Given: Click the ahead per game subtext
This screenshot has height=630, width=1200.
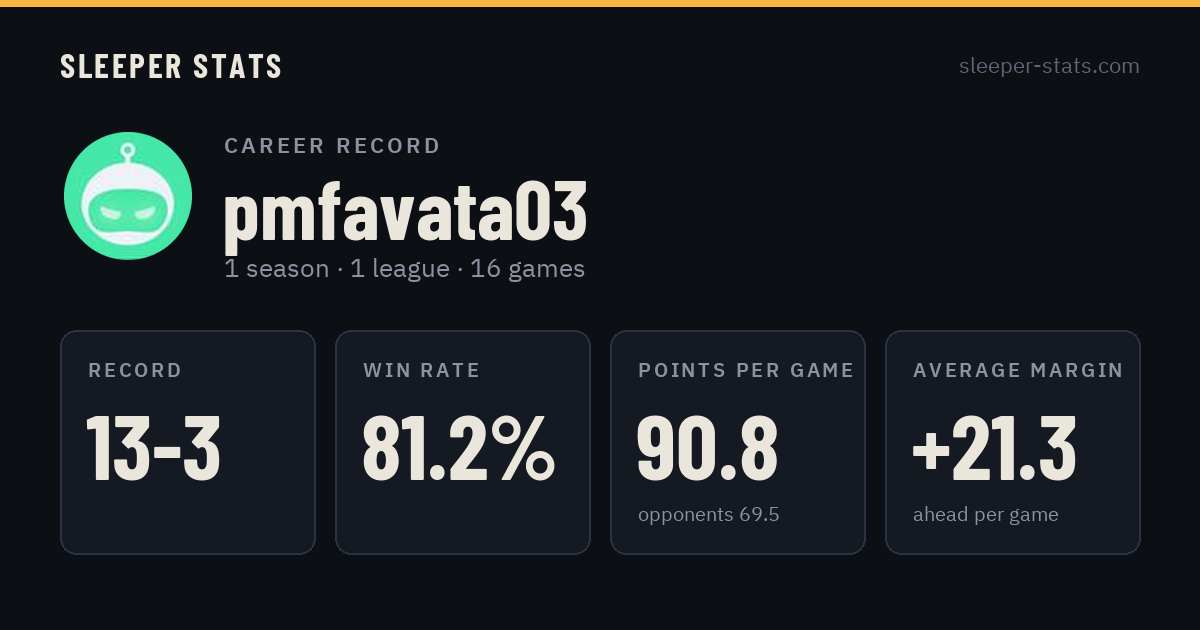Looking at the screenshot, I should tap(986, 515).
